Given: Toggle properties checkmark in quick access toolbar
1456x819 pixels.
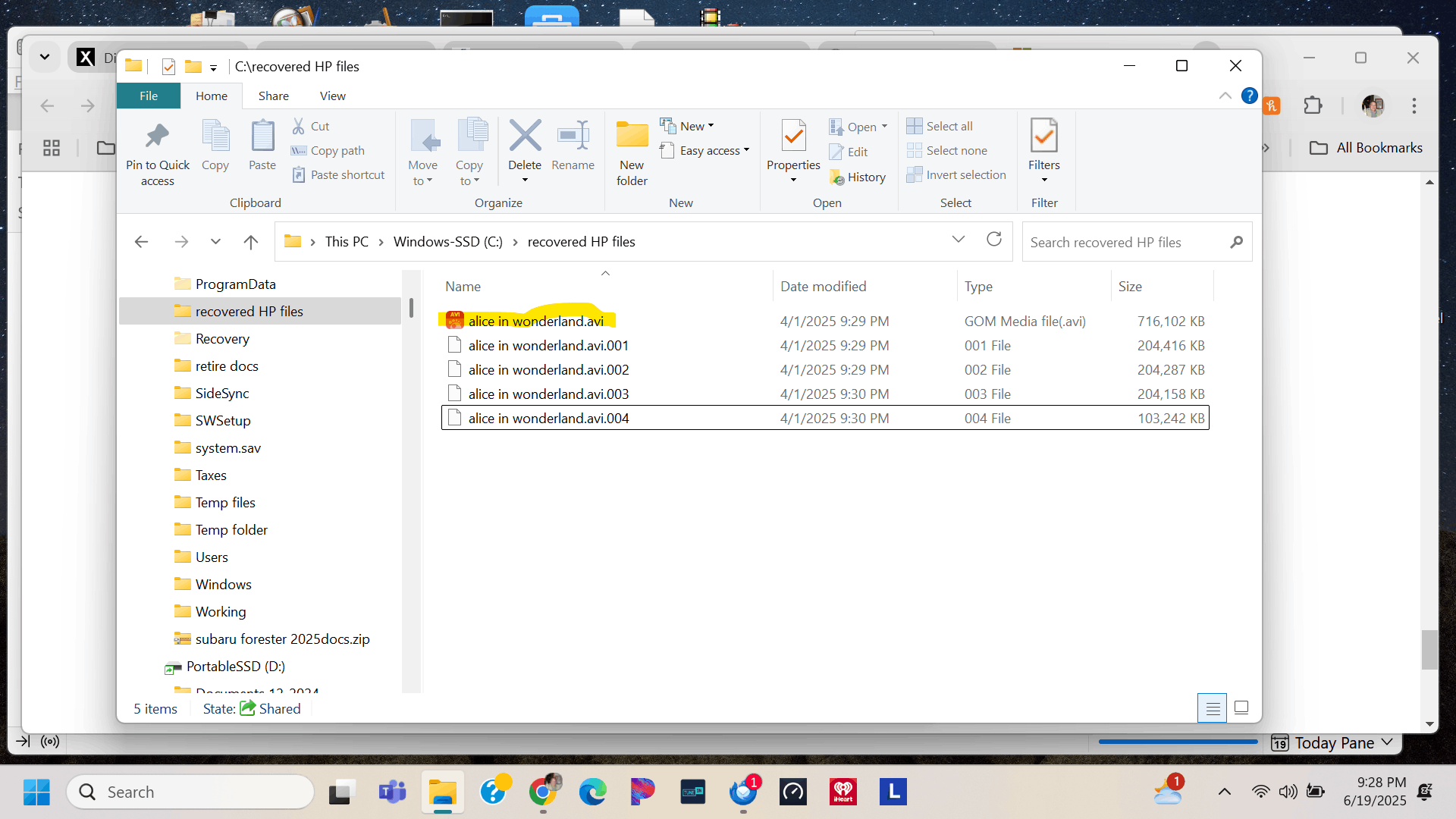Looking at the screenshot, I should point(168,67).
